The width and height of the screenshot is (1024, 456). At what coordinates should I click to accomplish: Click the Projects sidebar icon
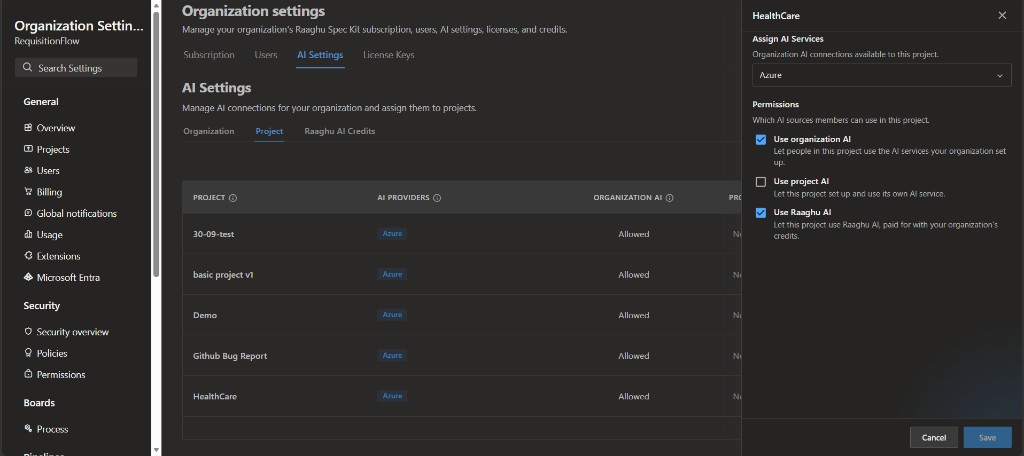click(28, 149)
